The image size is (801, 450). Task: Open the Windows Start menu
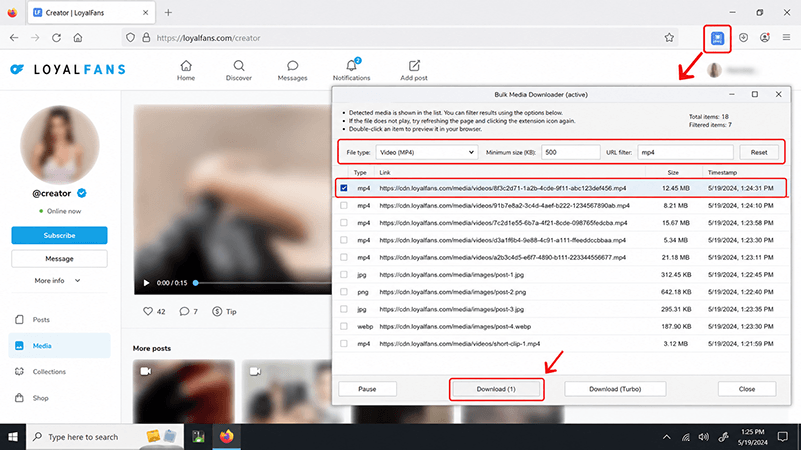click(x=13, y=437)
